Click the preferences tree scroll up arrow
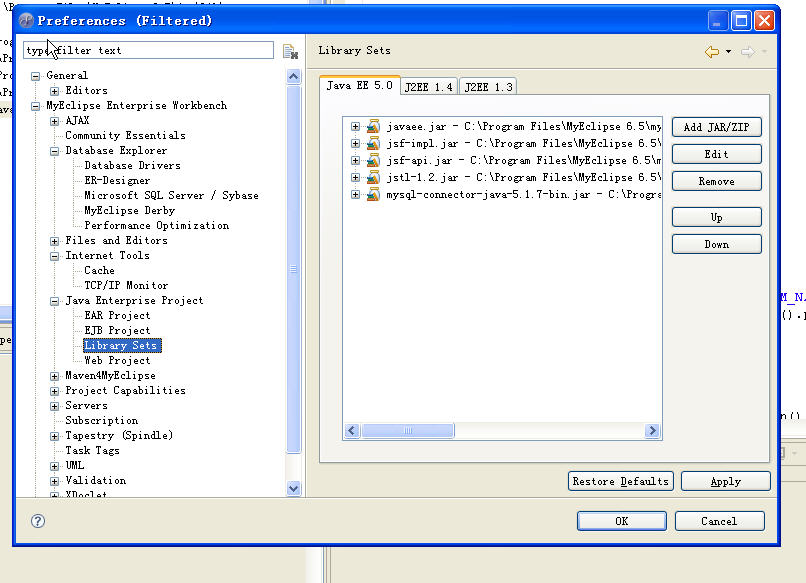Image resolution: width=806 pixels, height=583 pixels. point(294,77)
